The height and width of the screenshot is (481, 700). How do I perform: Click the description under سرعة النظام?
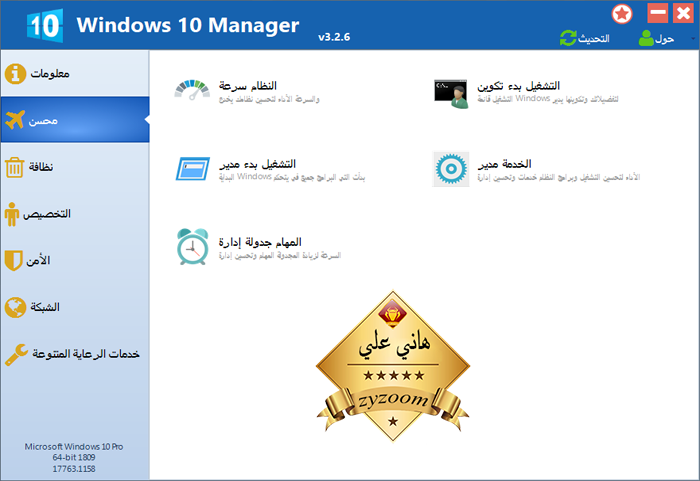(x=269, y=99)
